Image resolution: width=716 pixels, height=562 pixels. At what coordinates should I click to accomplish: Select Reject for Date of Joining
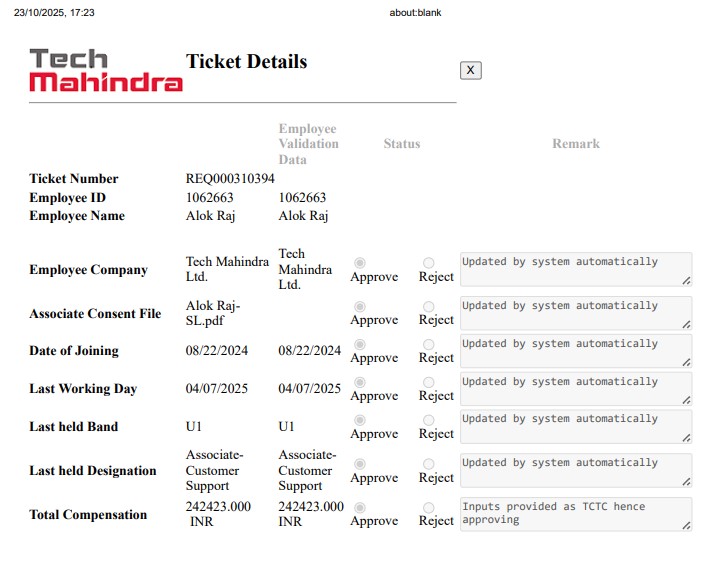(x=429, y=345)
